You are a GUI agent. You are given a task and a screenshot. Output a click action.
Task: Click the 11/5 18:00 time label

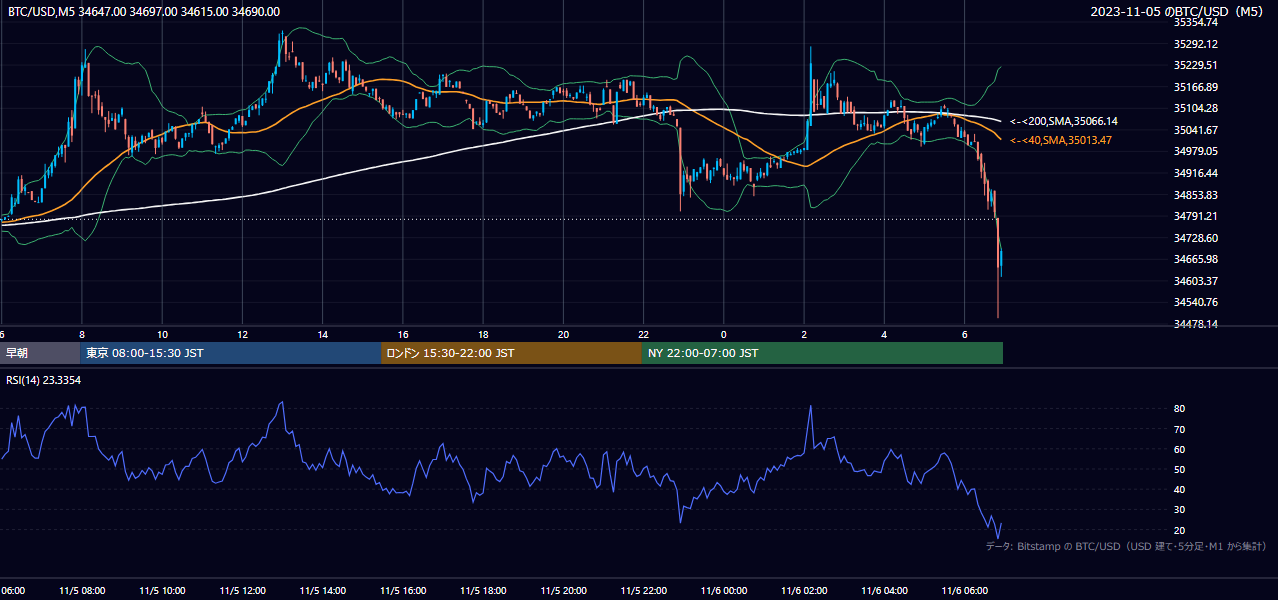(x=483, y=591)
